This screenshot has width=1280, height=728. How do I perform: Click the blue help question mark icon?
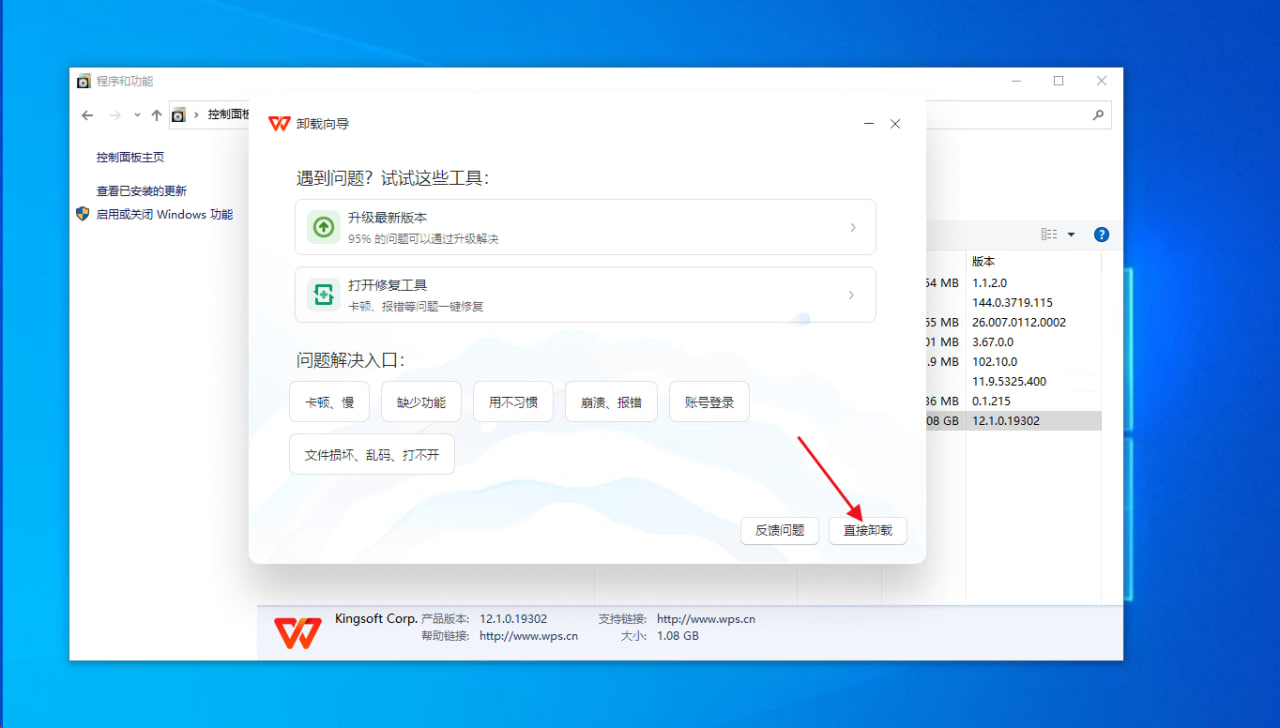click(x=1101, y=235)
